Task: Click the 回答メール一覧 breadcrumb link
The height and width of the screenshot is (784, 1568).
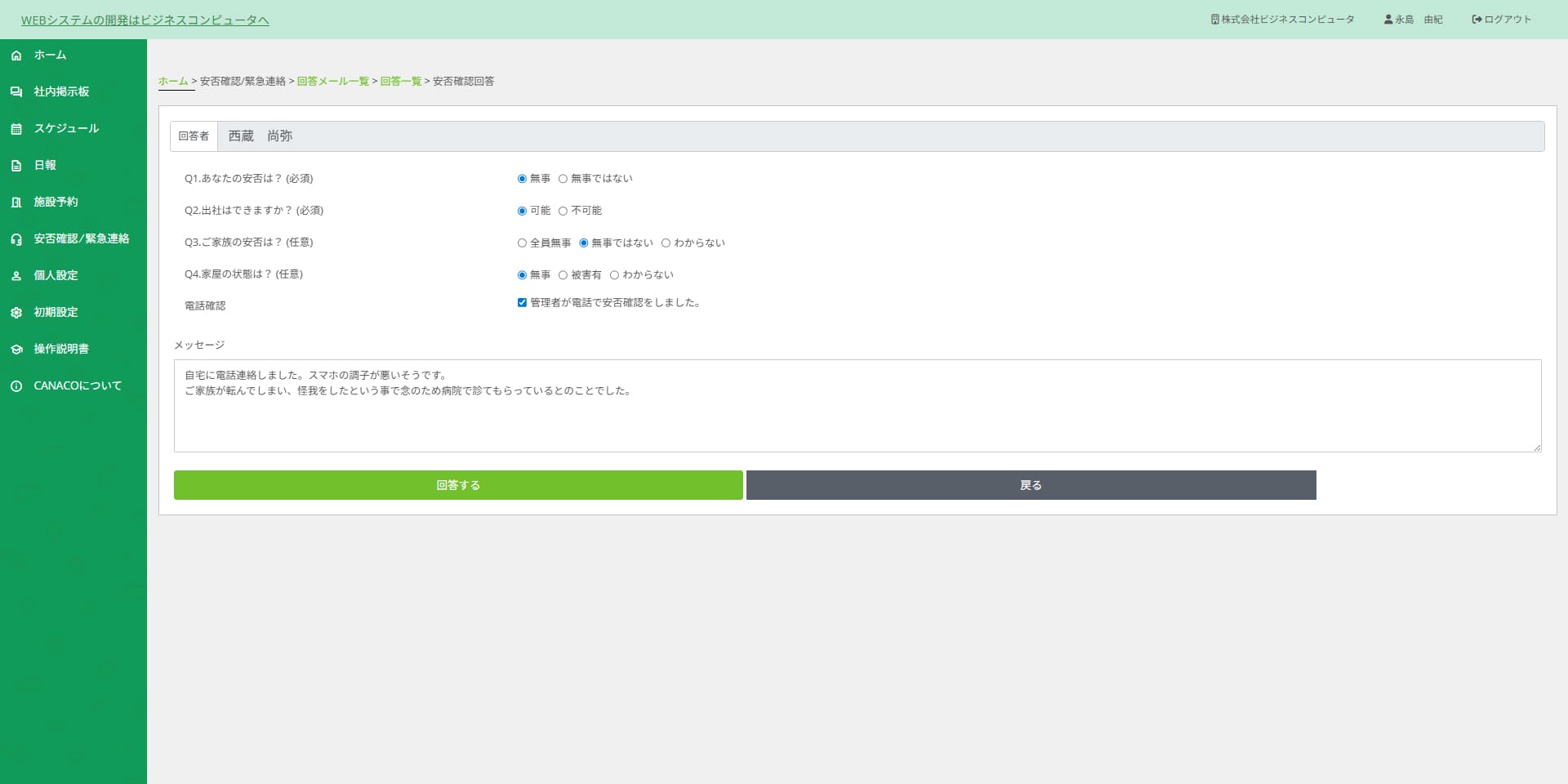Action: (332, 82)
